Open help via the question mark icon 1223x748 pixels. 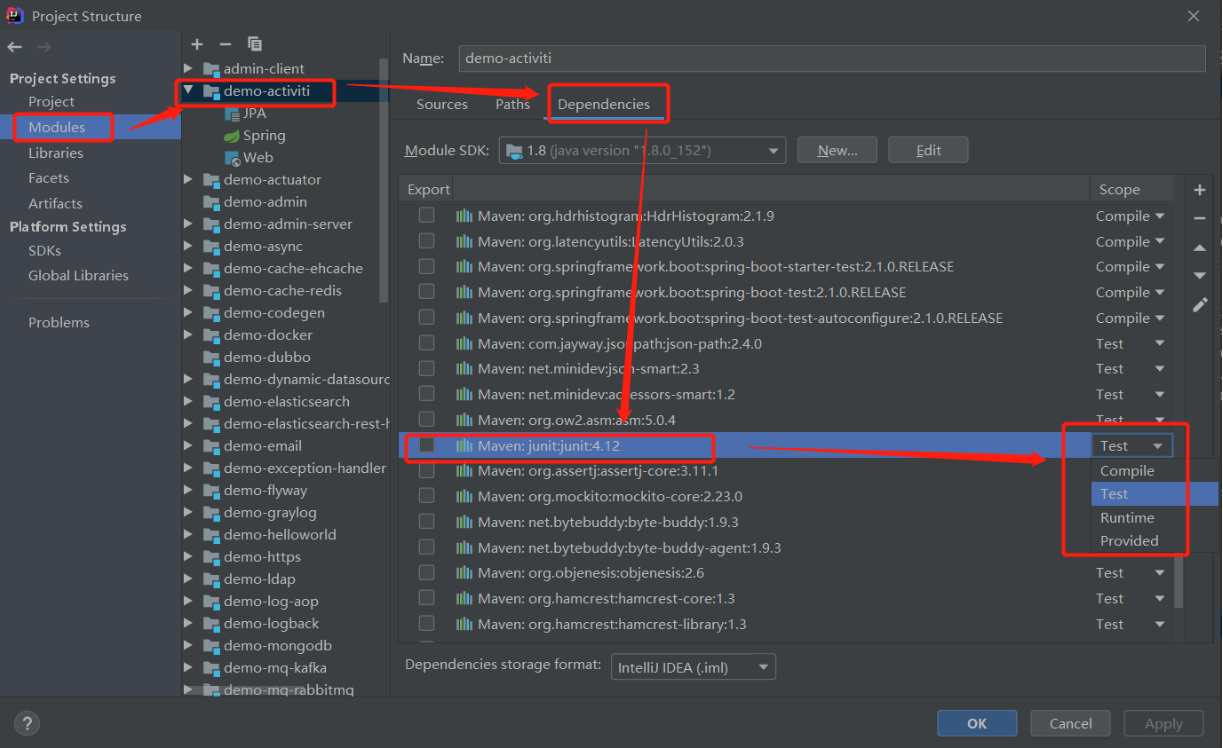pos(26,723)
